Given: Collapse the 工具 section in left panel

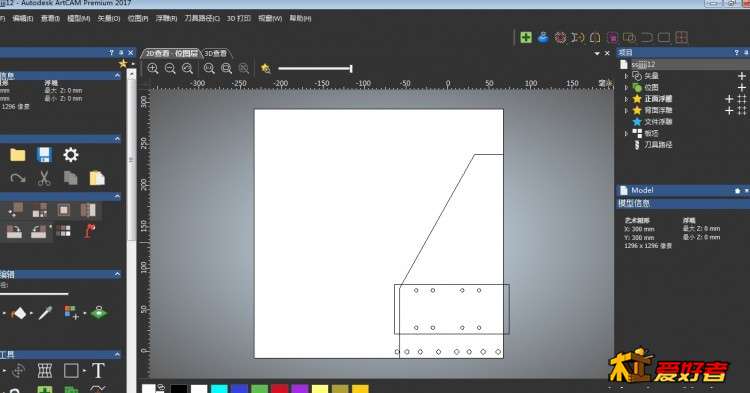Looking at the screenshot, I should coord(117,354).
